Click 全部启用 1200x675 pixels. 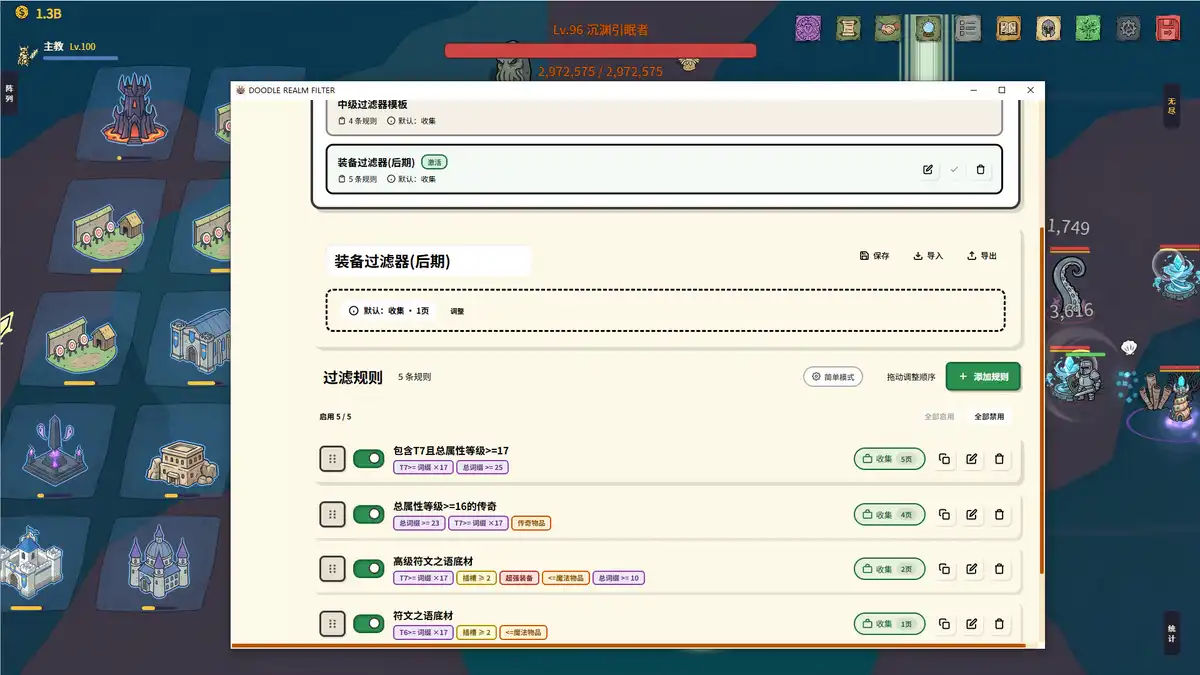point(939,416)
